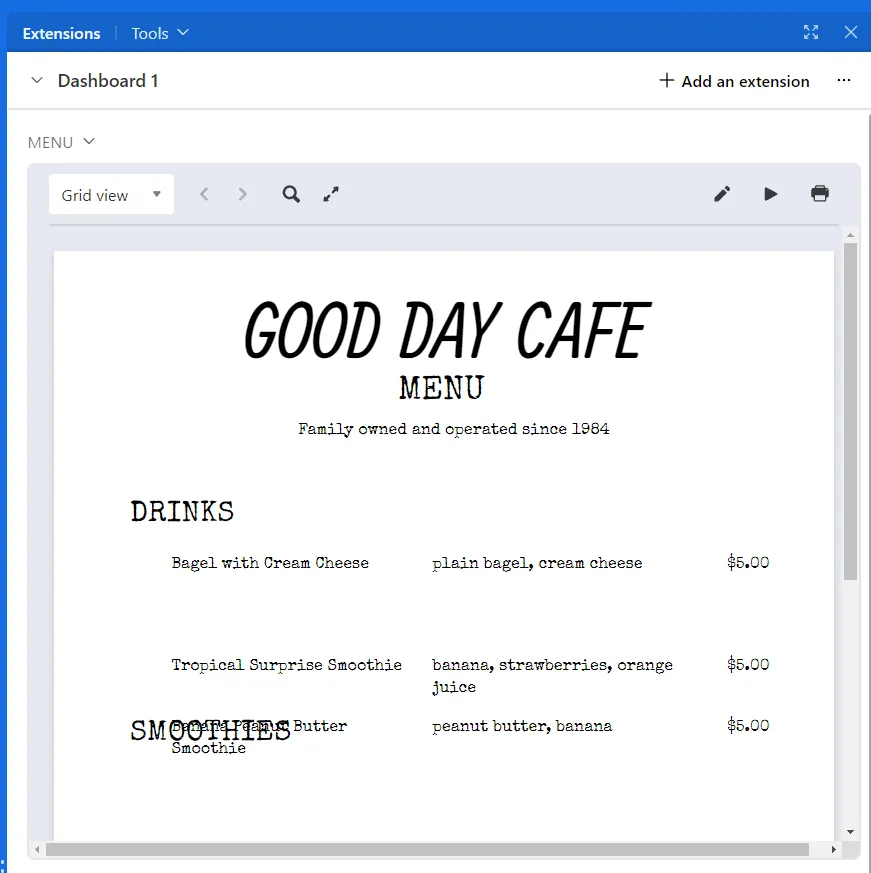Open the three-dot dashboard options menu

[844, 81]
